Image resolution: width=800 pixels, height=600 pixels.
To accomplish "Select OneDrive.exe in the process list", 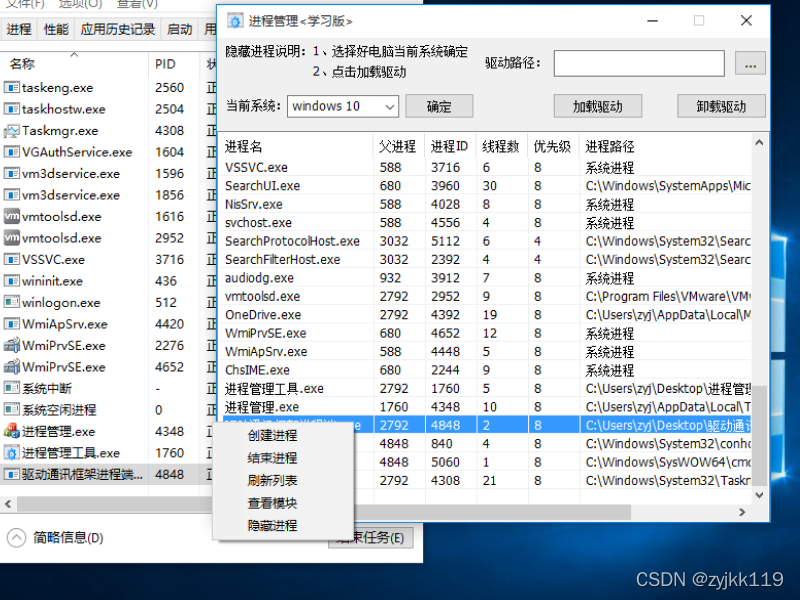I will tap(486, 315).
